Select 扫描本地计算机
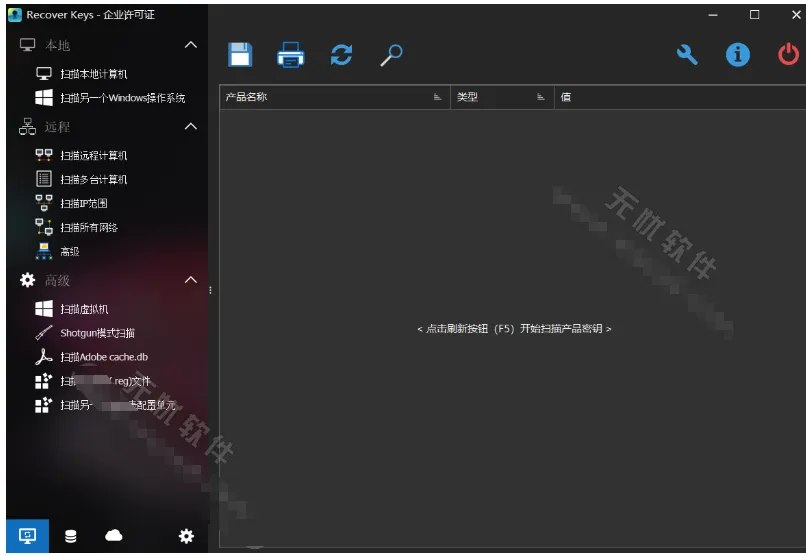Image resolution: width=806 pixels, height=555 pixels. [94, 74]
